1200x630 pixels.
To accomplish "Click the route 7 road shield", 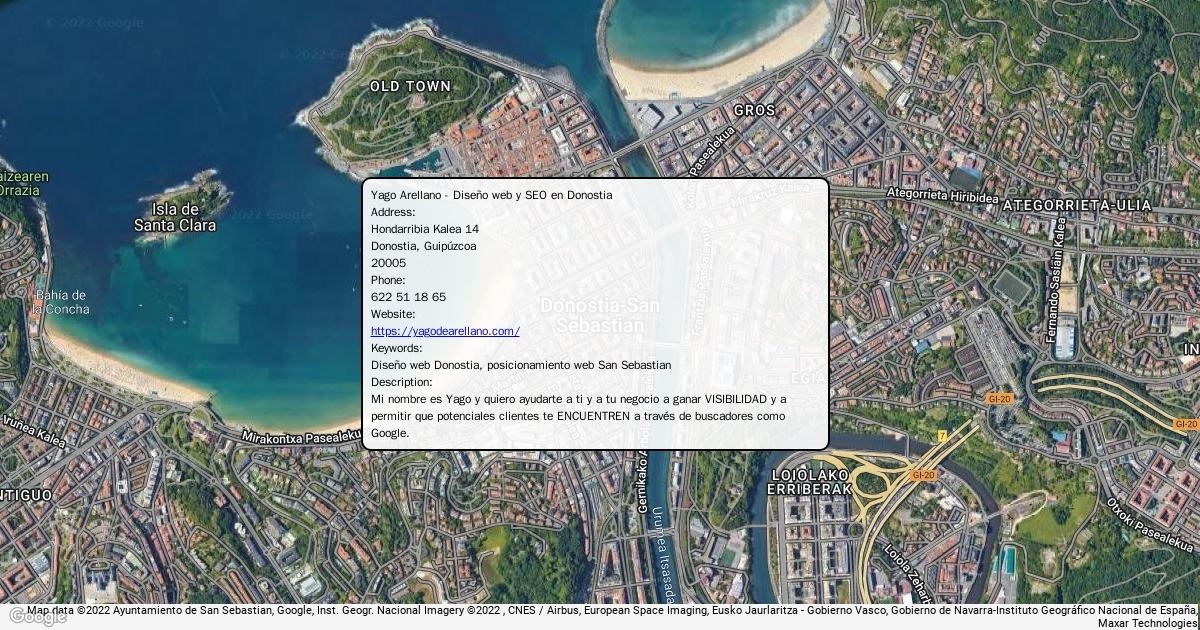I will coord(942,436).
